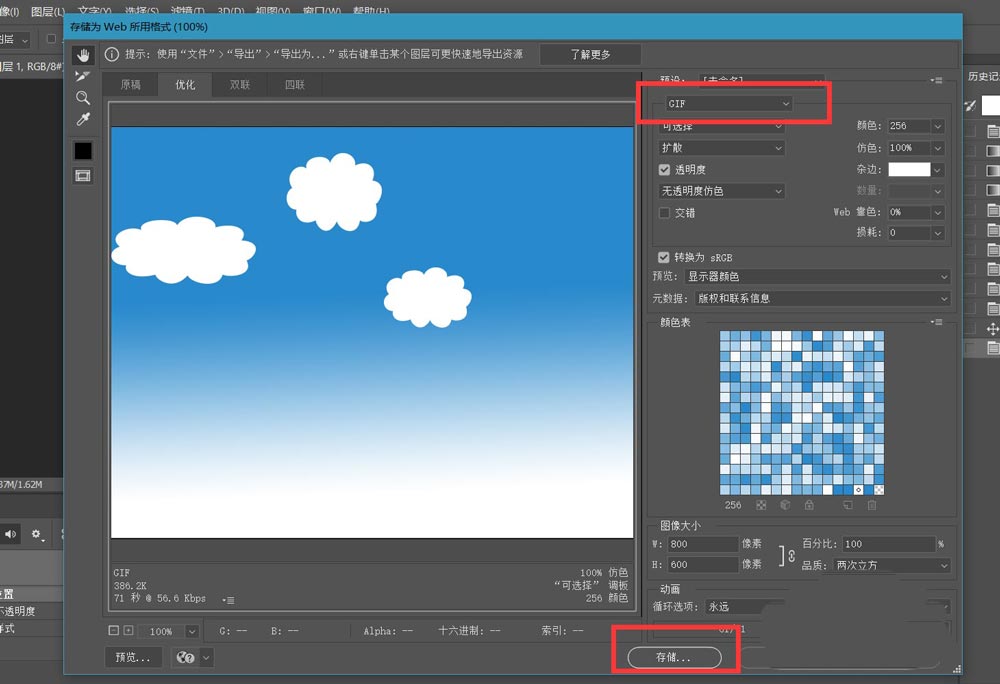Toggle the 透明度 (Transparency) checkbox
Viewport: 1000px width, 684px height.
[x=665, y=169]
